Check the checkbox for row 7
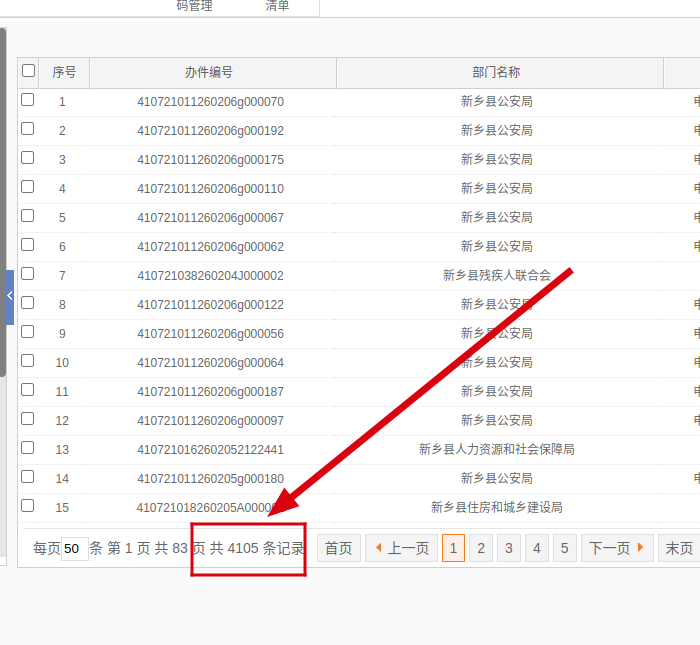This screenshot has width=700, height=645. tap(28, 274)
